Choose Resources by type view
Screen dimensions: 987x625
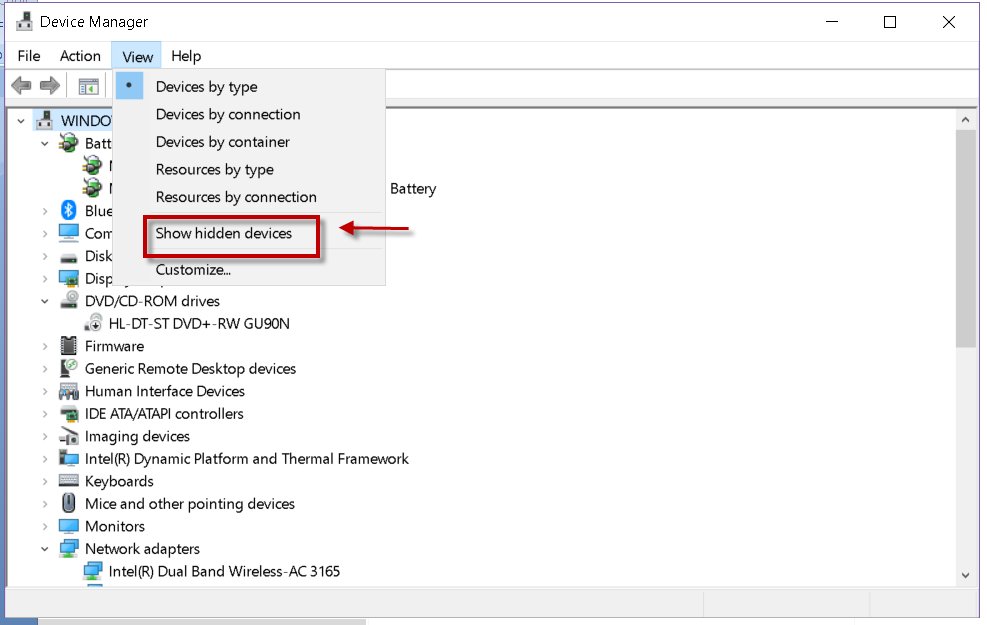(x=215, y=169)
